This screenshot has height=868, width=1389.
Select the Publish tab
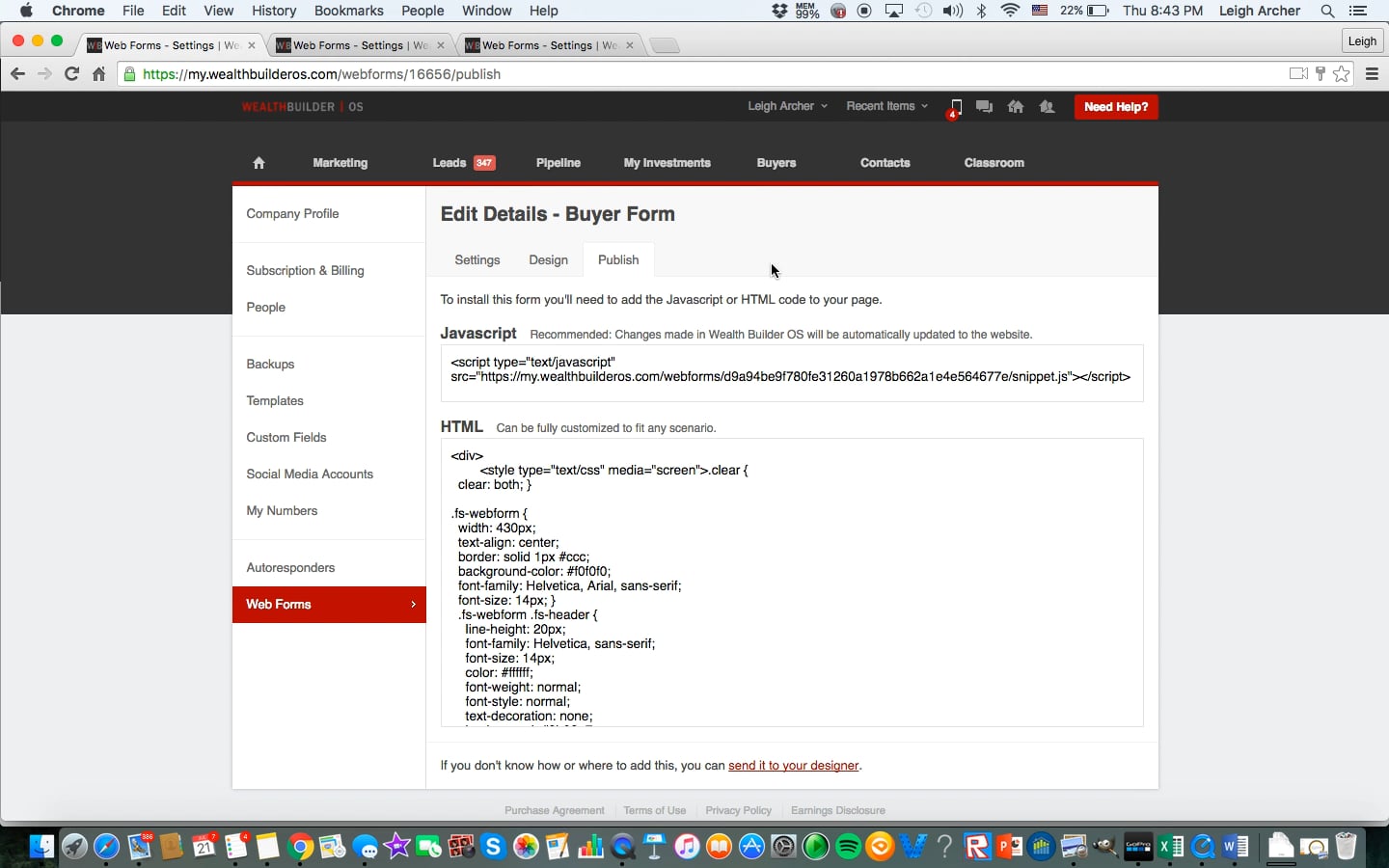click(x=618, y=260)
